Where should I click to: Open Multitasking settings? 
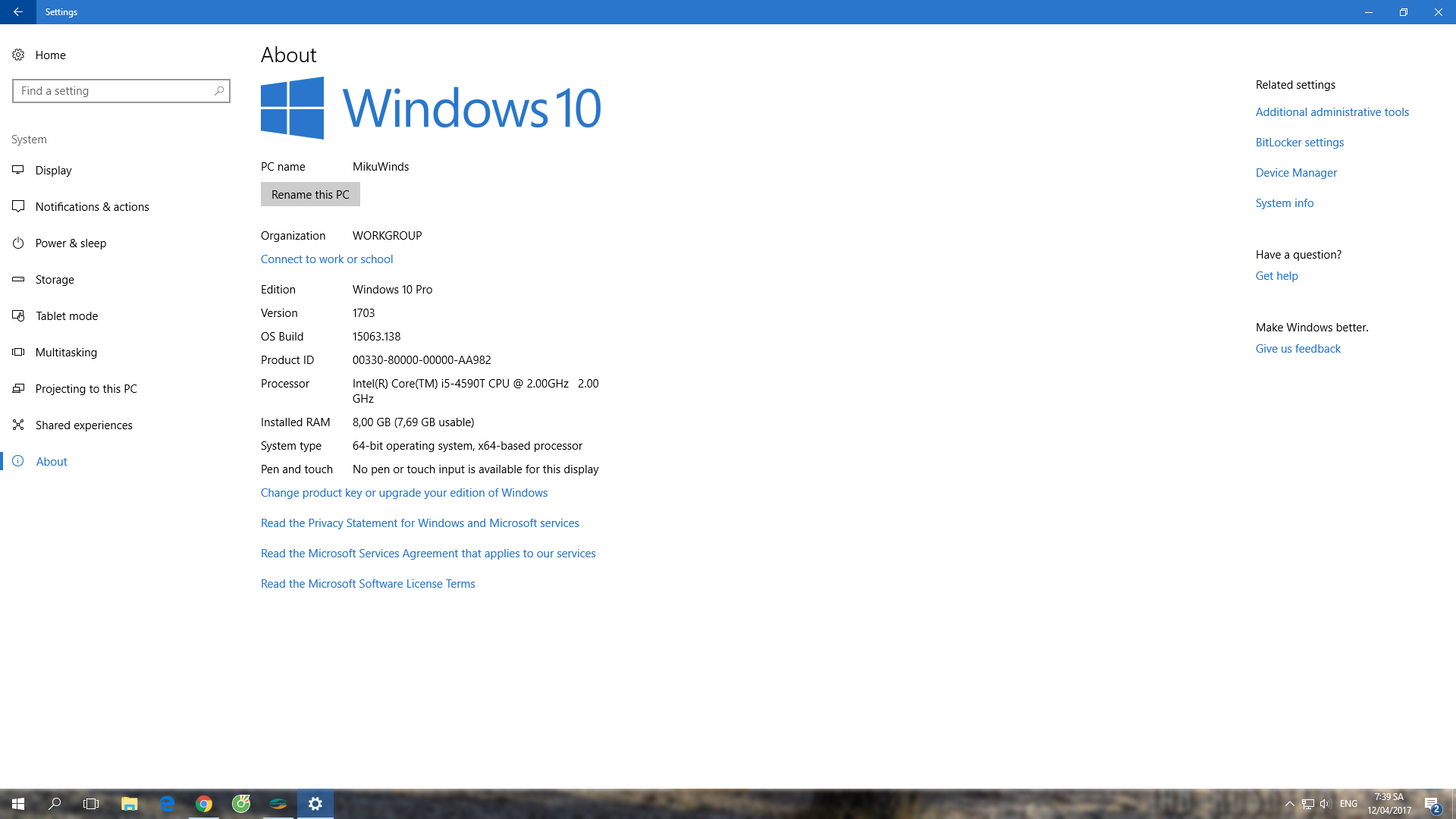point(121,352)
